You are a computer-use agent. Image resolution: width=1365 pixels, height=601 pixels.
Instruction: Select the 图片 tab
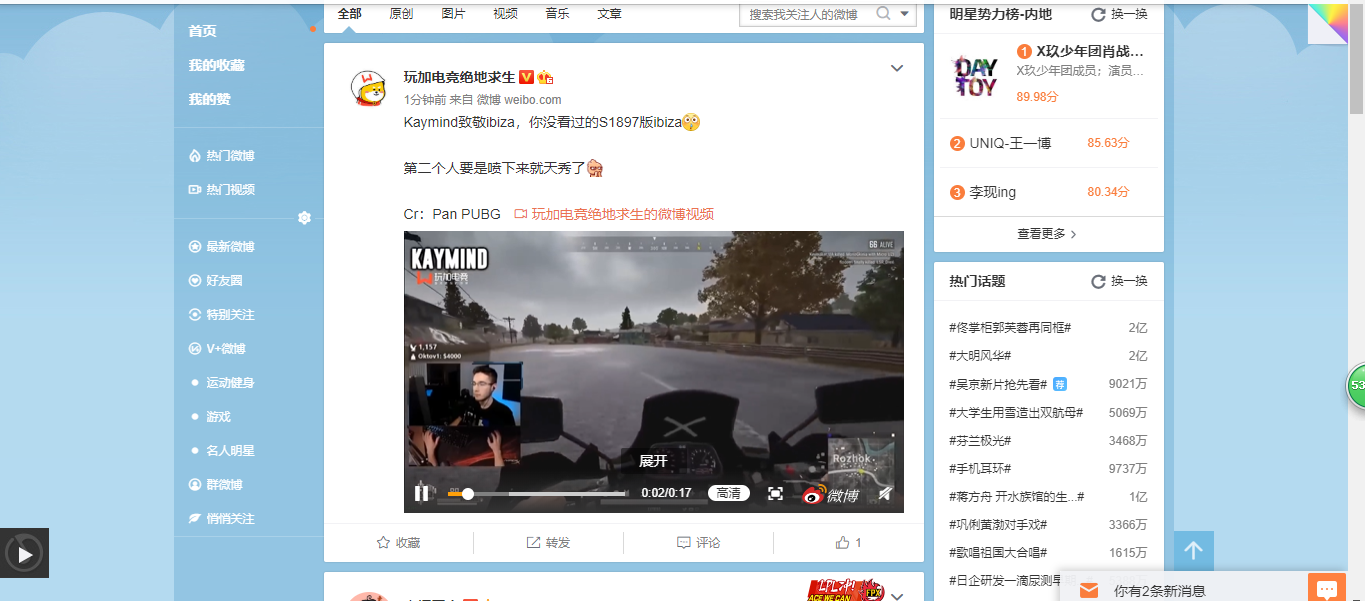tap(453, 14)
